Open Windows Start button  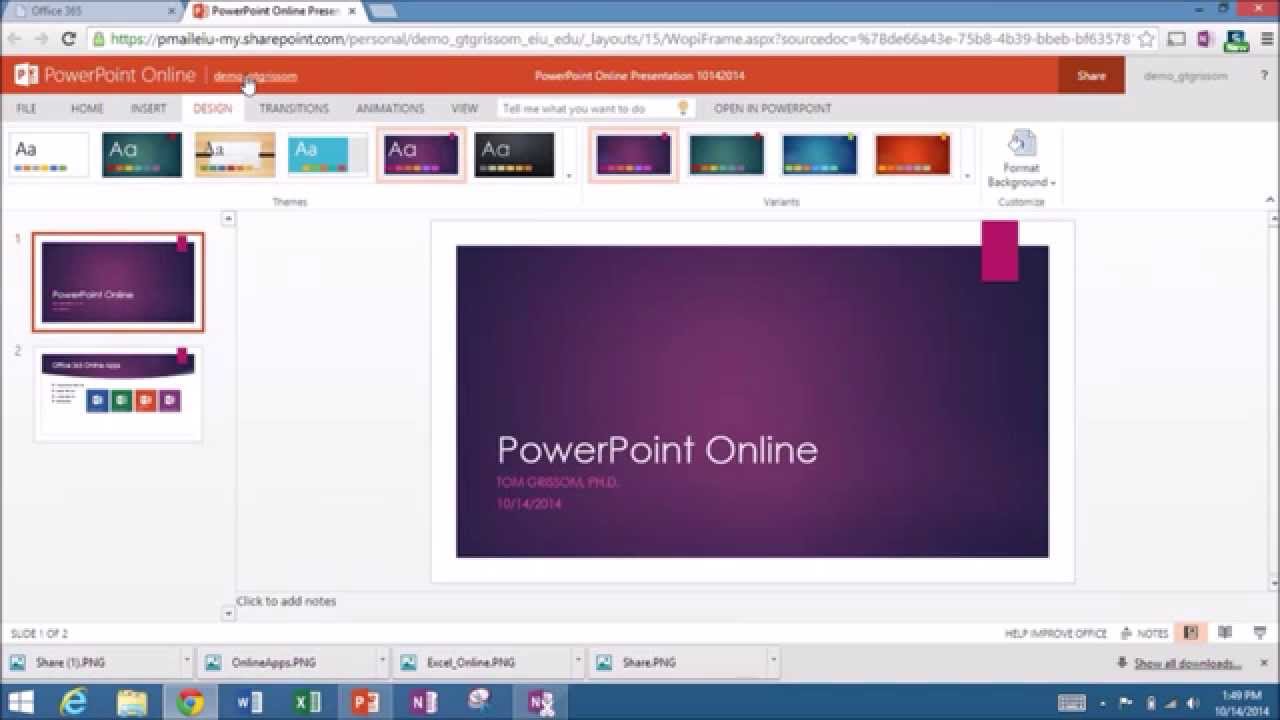pos(21,703)
